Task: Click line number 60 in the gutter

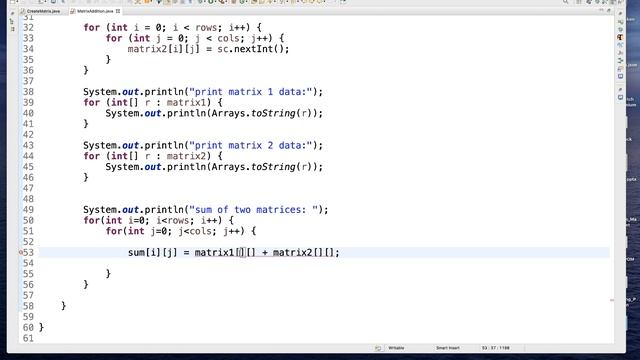Action: pyautogui.click(x=28, y=327)
